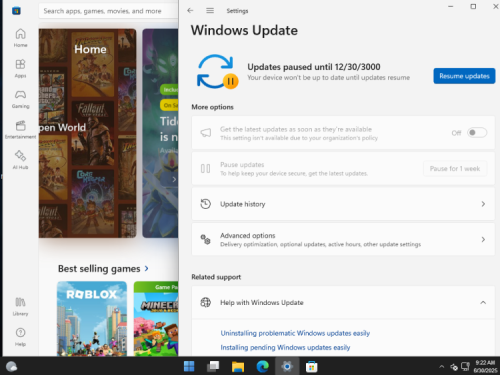Switch to Settings app on taskbar
The height and width of the screenshot is (375, 500).
[287, 367]
